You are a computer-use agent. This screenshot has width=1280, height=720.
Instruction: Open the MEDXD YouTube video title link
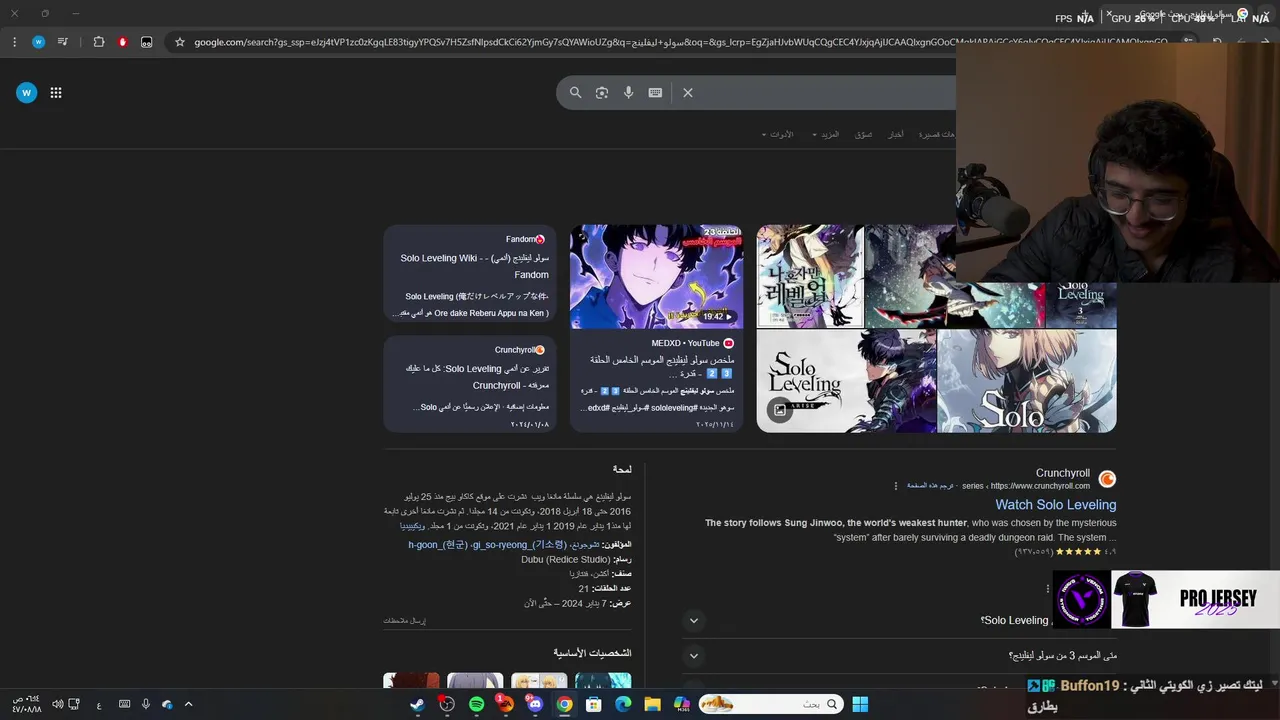[x=661, y=366]
